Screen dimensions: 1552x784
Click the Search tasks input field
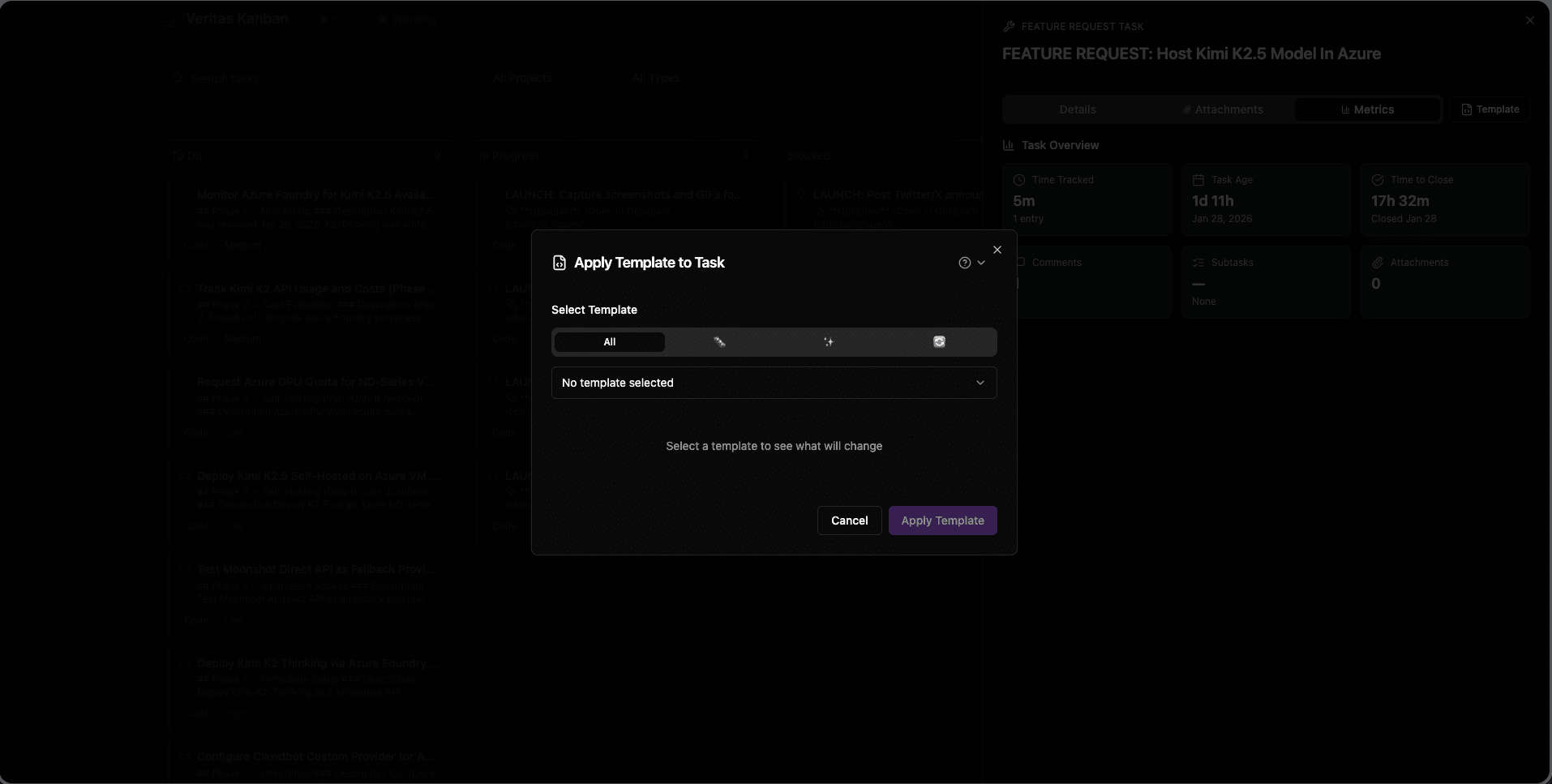(x=308, y=79)
